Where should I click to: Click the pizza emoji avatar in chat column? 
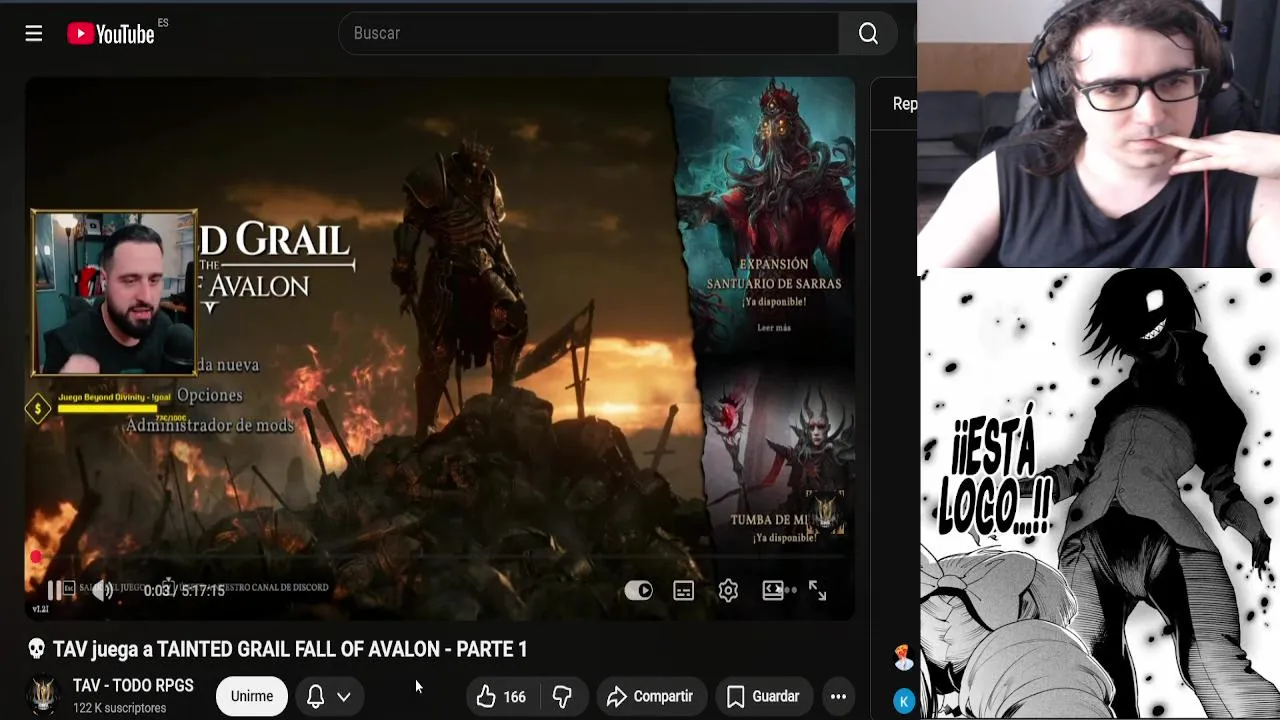904,657
